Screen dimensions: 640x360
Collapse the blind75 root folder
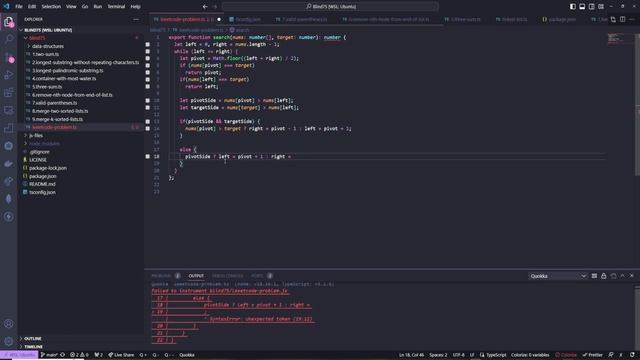[37, 38]
